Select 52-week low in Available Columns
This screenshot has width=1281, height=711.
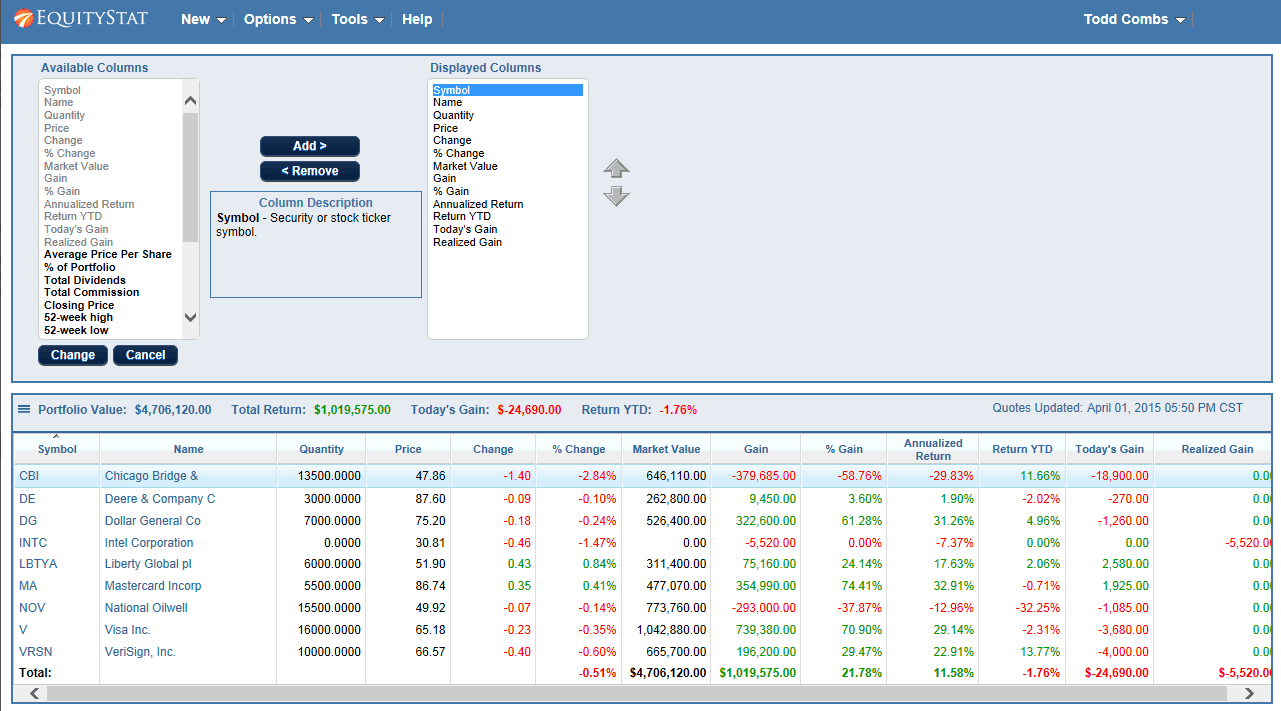77,330
